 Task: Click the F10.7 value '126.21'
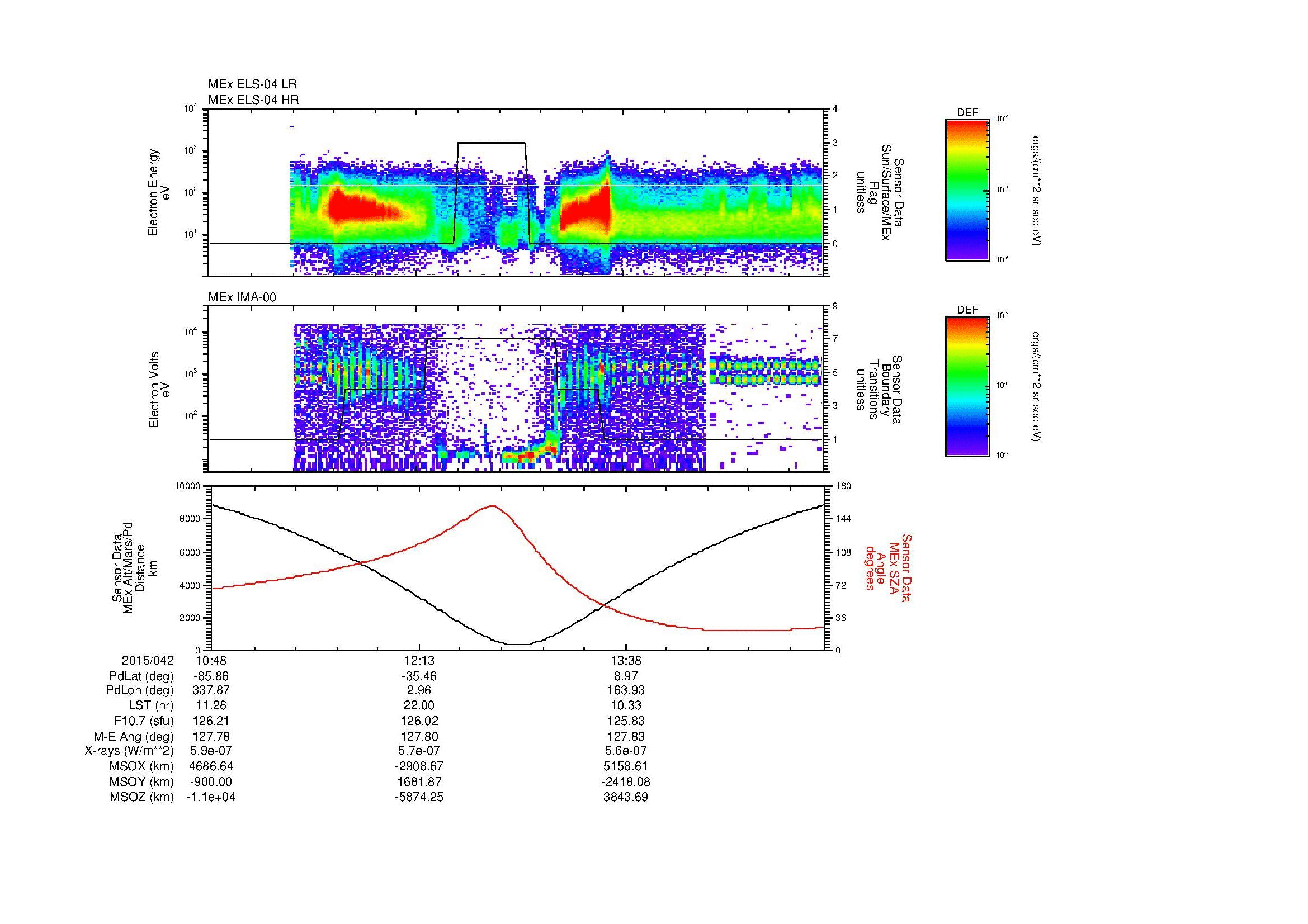pos(211,721)
